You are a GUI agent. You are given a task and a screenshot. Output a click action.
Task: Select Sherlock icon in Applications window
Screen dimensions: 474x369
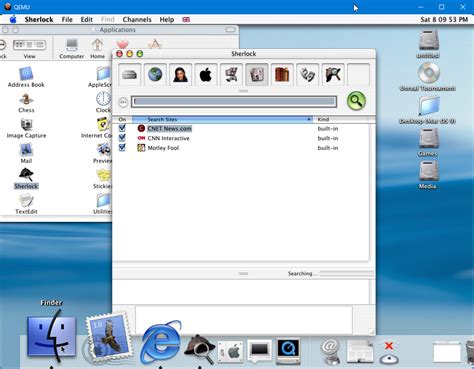[x=26, y=178]
